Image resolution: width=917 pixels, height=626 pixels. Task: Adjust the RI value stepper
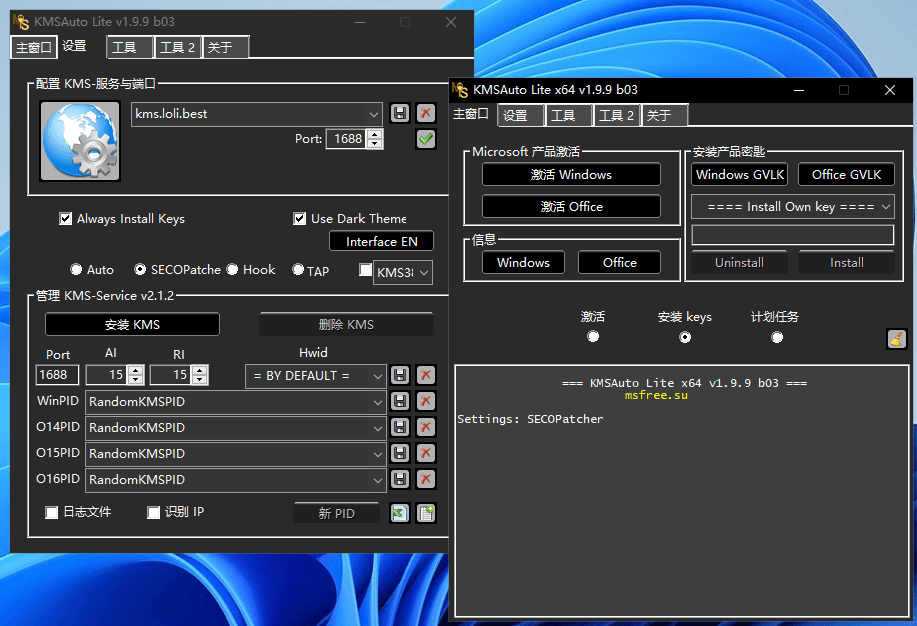199,375
